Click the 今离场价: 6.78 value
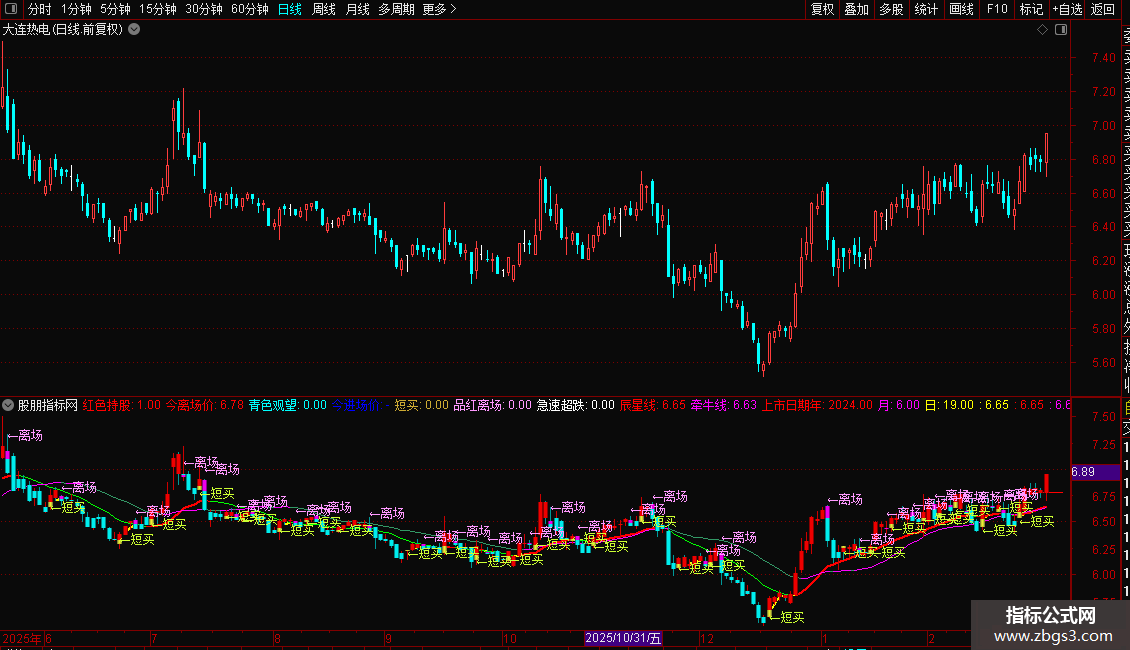 click(x=205, y=405)
